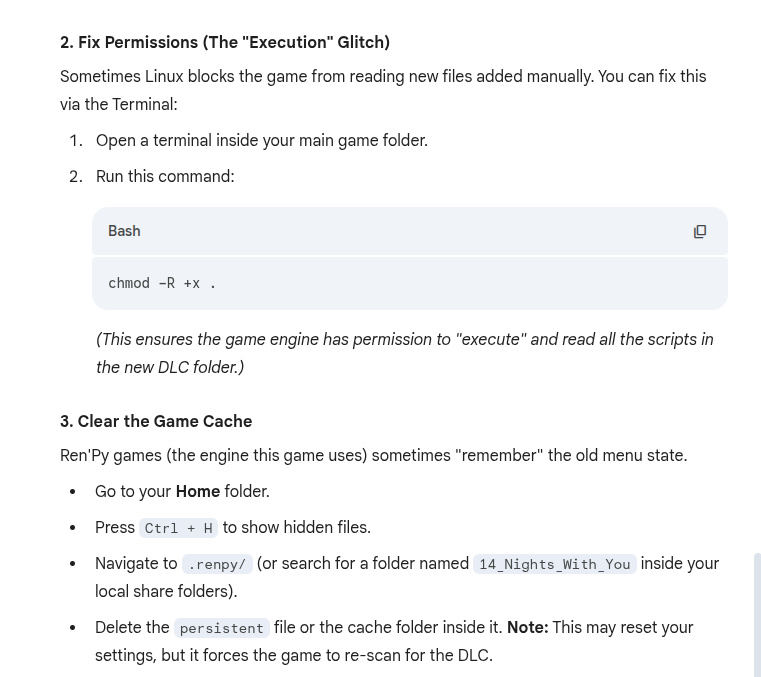Click the italic DLC folder explanation
Screen dimensions: 761x677
(404, 353)
